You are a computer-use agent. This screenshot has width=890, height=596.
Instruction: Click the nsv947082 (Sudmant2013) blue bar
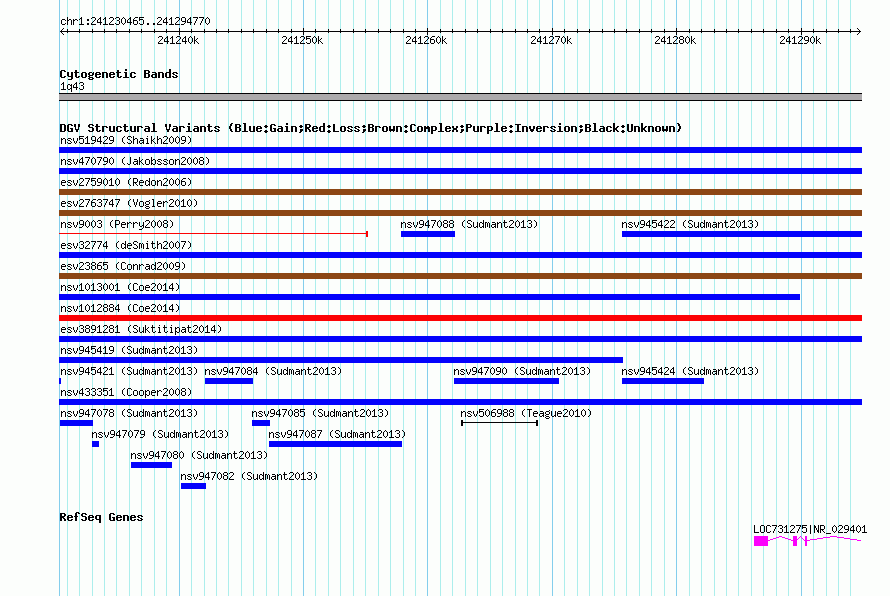coord(194,486)
